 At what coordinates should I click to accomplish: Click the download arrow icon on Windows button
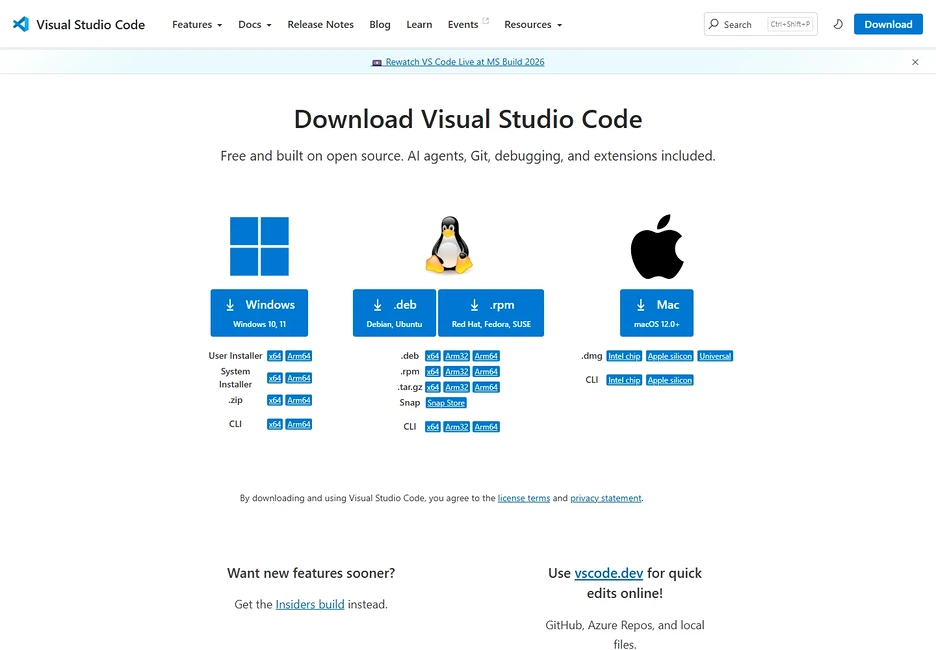pyautogui.click(x=230, y=305)
